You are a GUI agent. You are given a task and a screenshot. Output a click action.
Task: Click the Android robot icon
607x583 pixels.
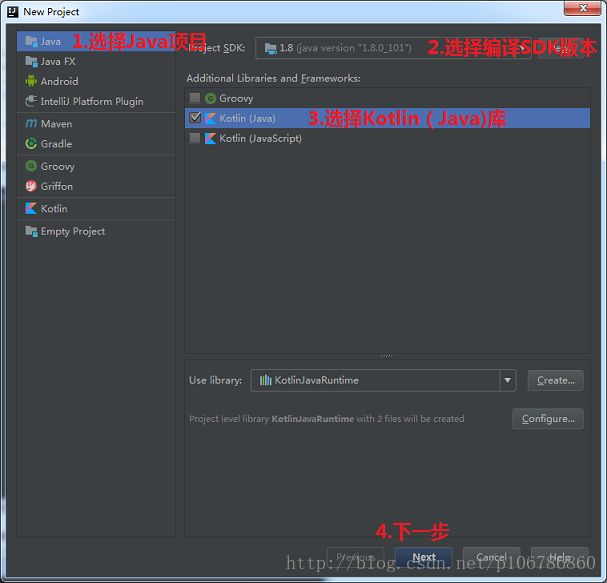pos(31,81)
